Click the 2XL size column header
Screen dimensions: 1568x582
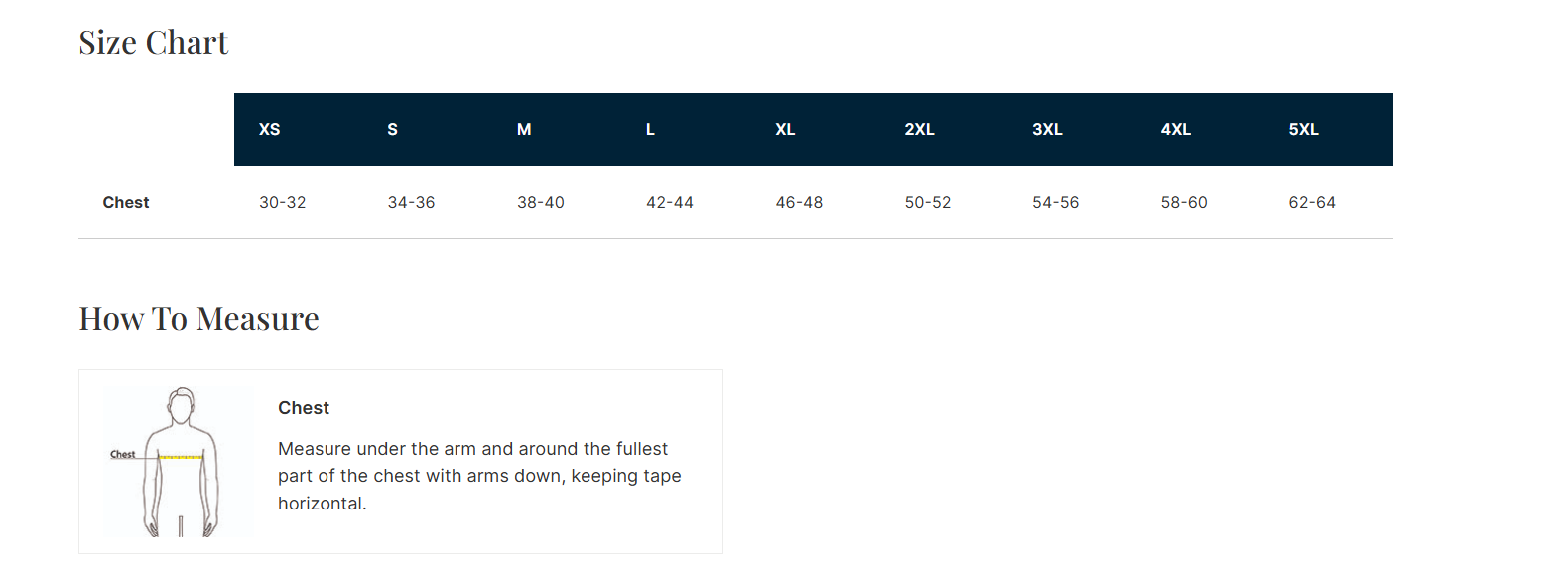(x=919, y=130)
